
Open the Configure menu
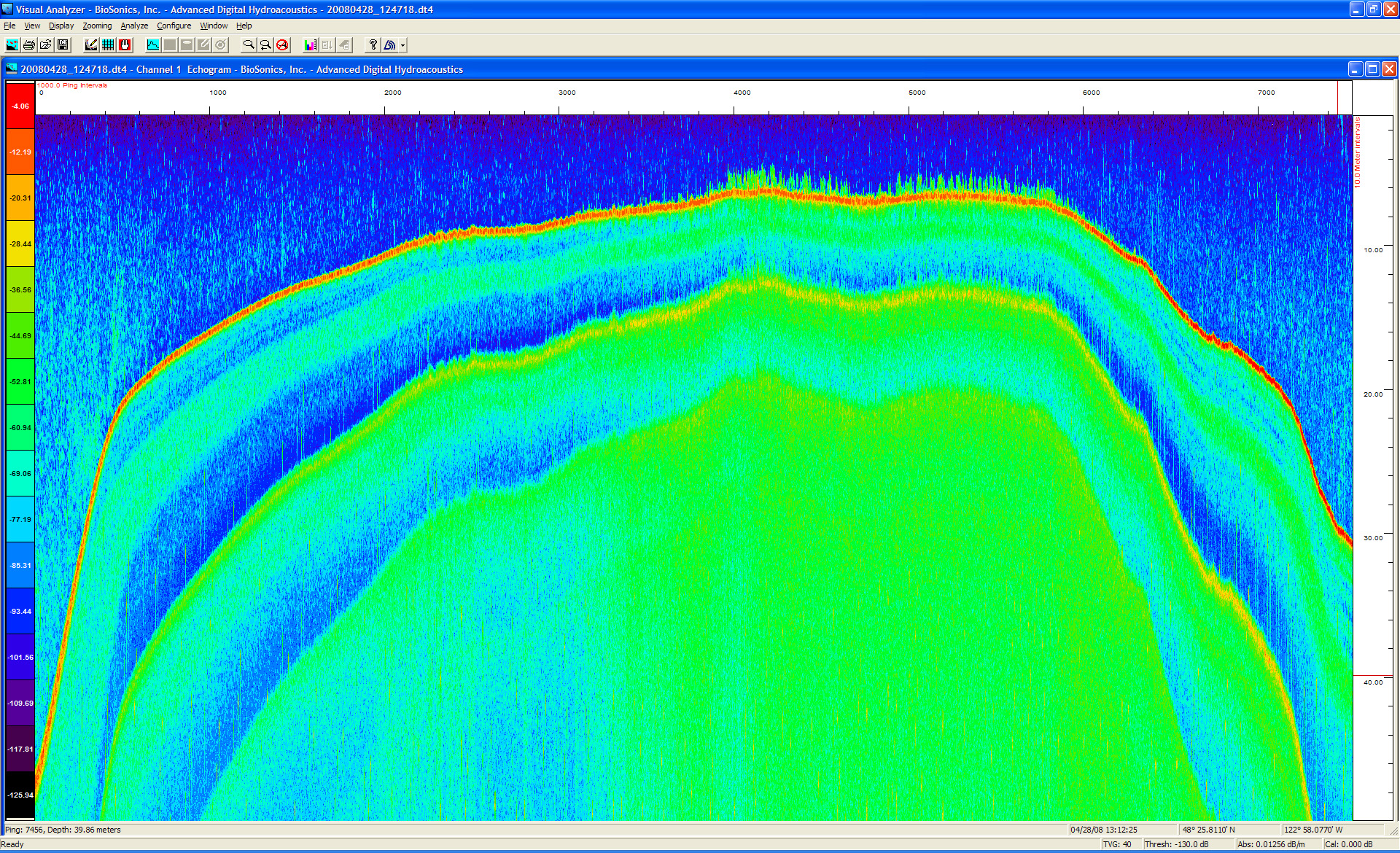pos(174,26)
